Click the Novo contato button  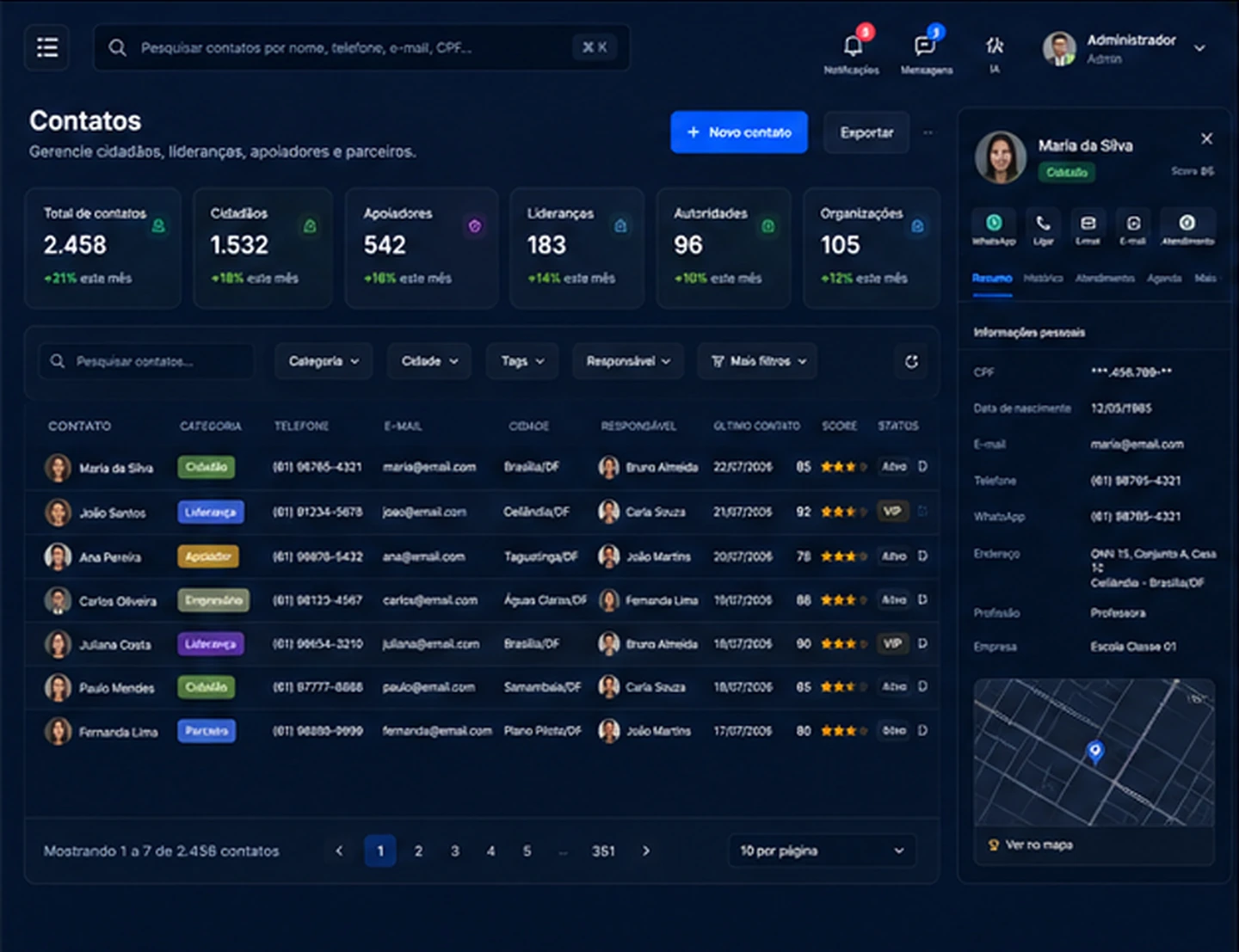coord(739,132)
